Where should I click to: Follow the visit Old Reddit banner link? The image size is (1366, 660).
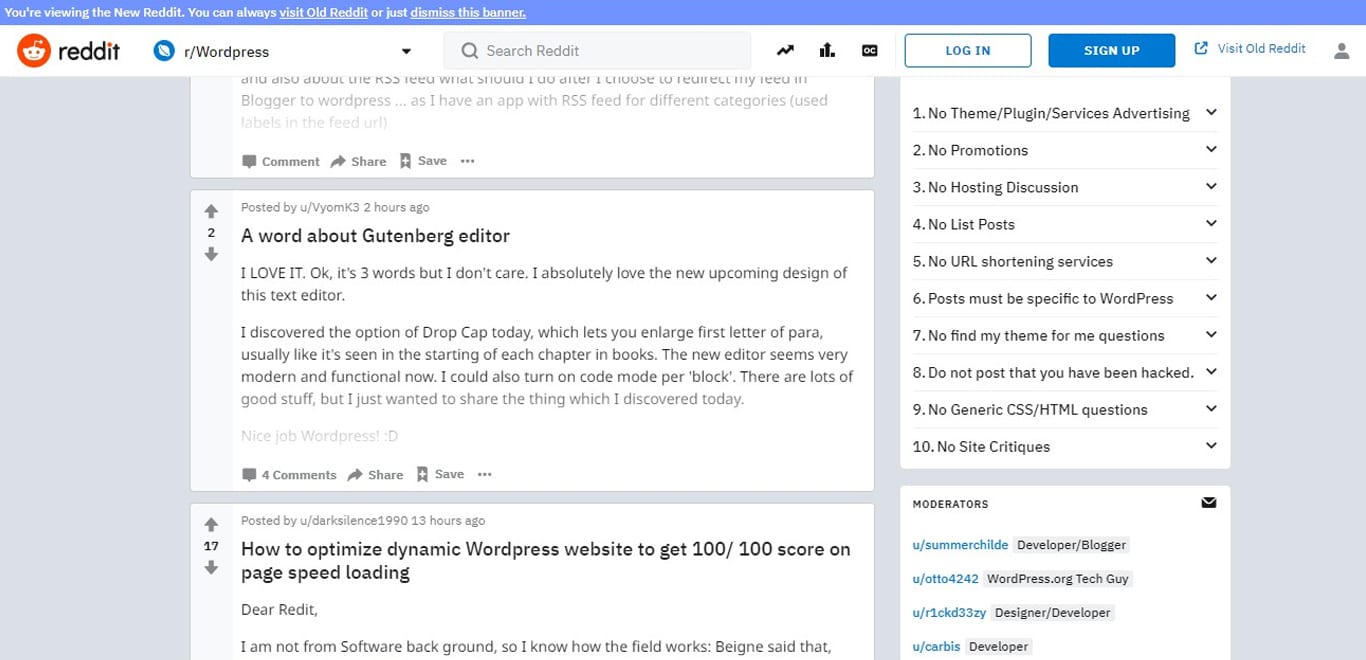pos(322,13)
